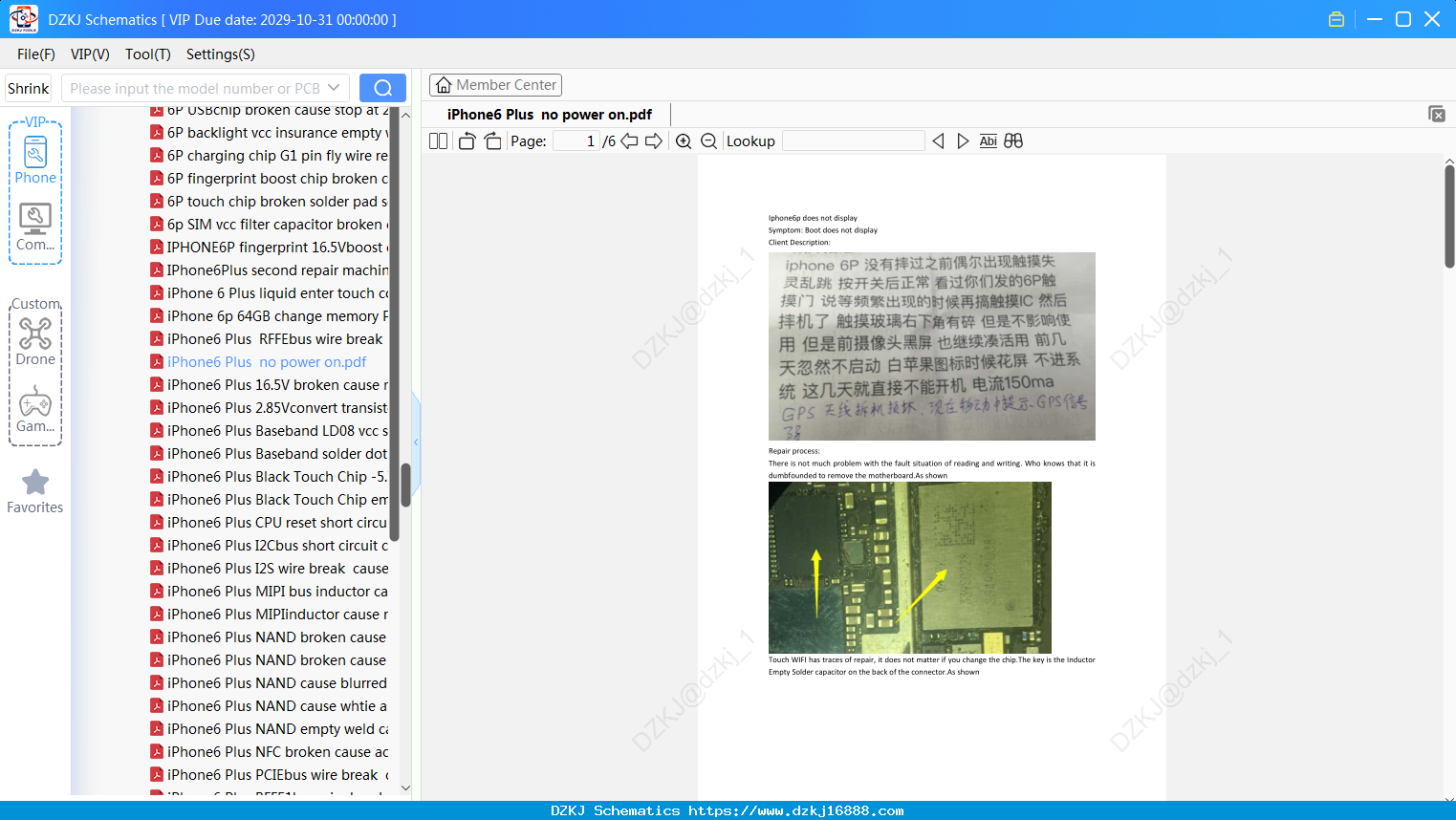This screenshot has height=820, width=1456.
Task: Find next lookup result triangle
Action: 963,141
